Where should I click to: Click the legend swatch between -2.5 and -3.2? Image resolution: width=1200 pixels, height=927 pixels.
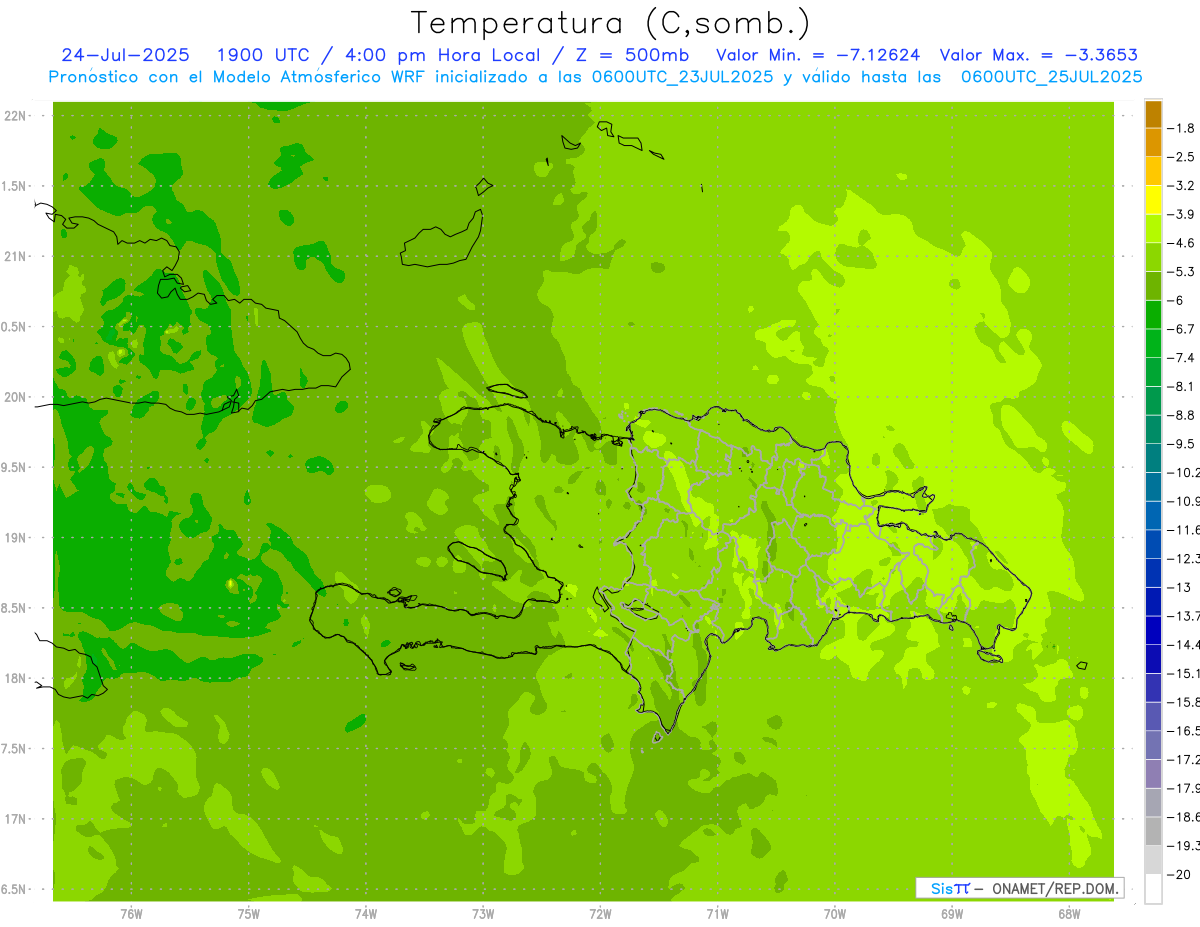tap(1153, 171)
